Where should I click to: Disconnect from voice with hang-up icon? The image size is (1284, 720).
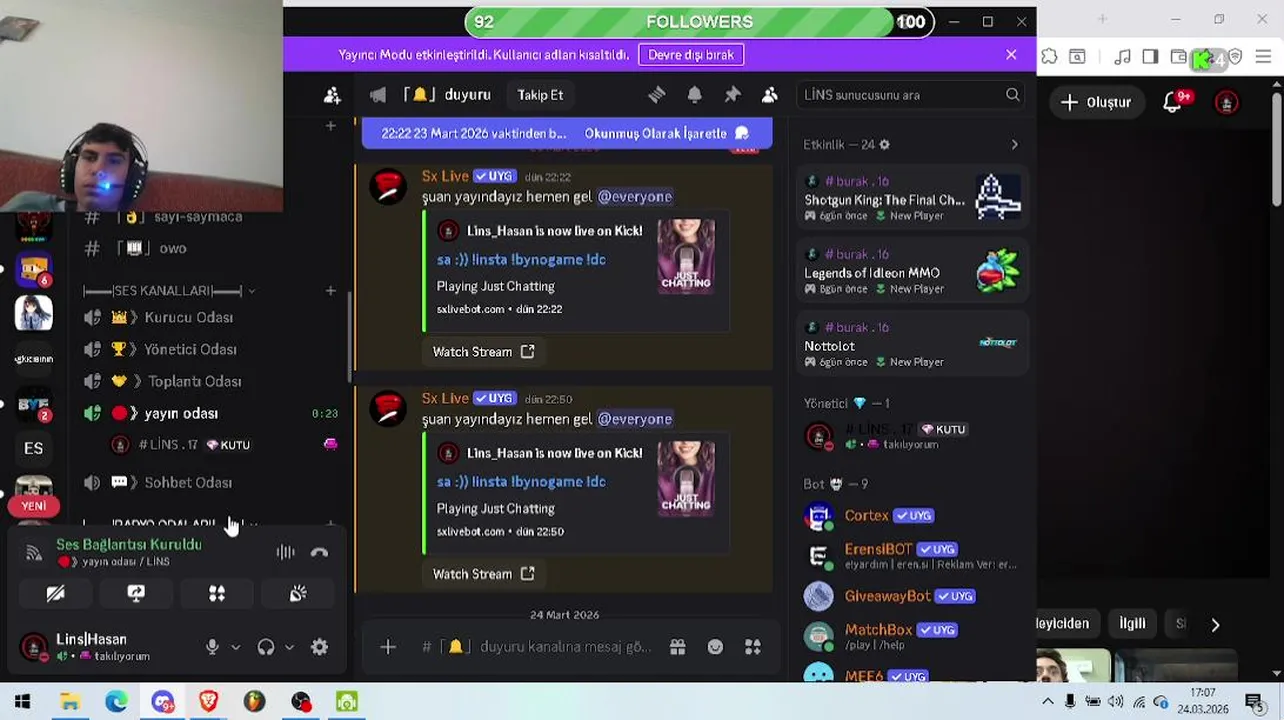click(320, 552)
